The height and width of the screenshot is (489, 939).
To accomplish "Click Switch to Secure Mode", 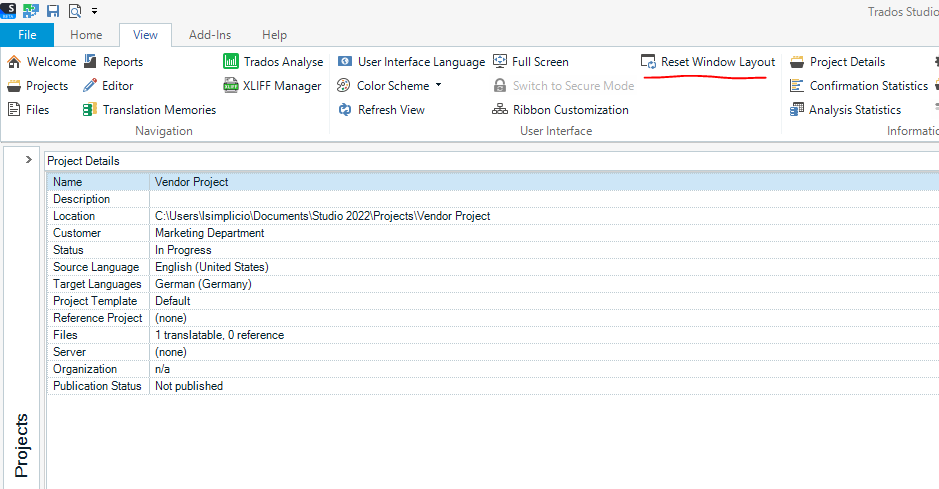I will click(x=564, y=86).
